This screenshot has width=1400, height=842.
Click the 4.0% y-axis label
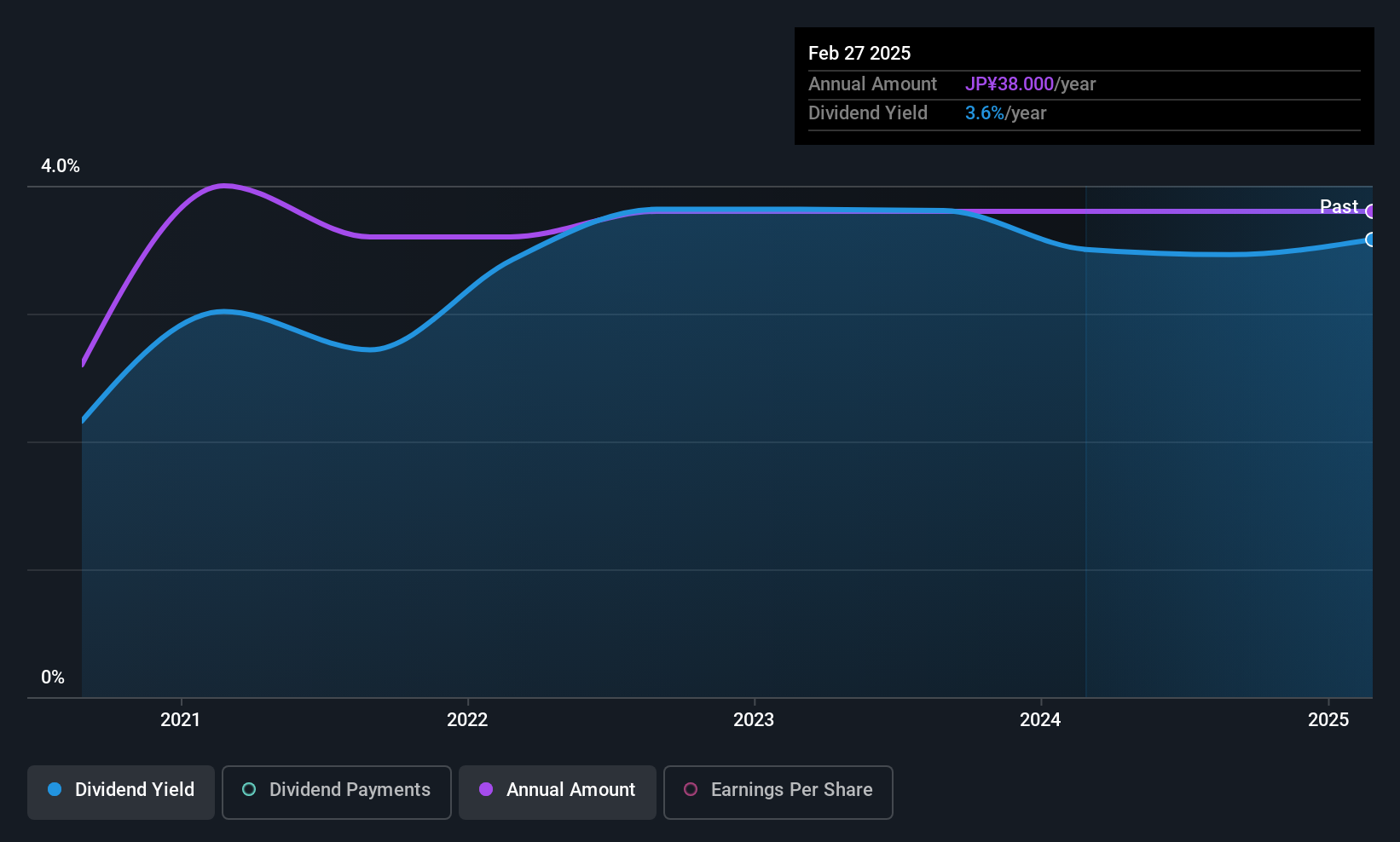click(61, 166)
